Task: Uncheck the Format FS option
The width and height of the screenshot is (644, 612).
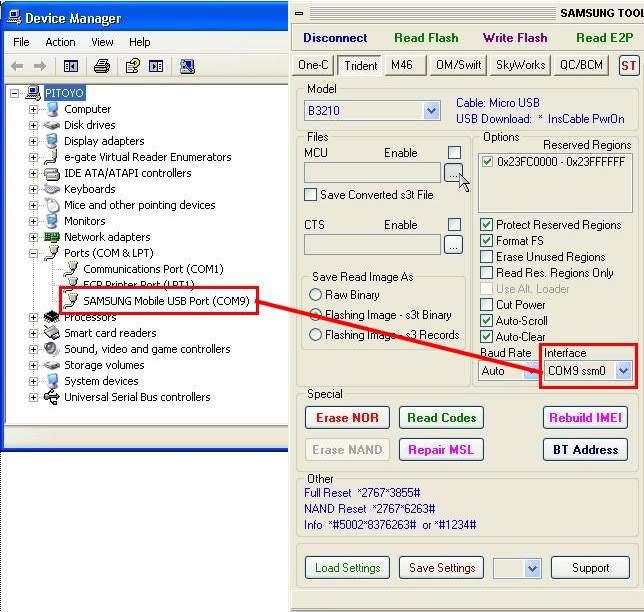Action: (486, 241)
